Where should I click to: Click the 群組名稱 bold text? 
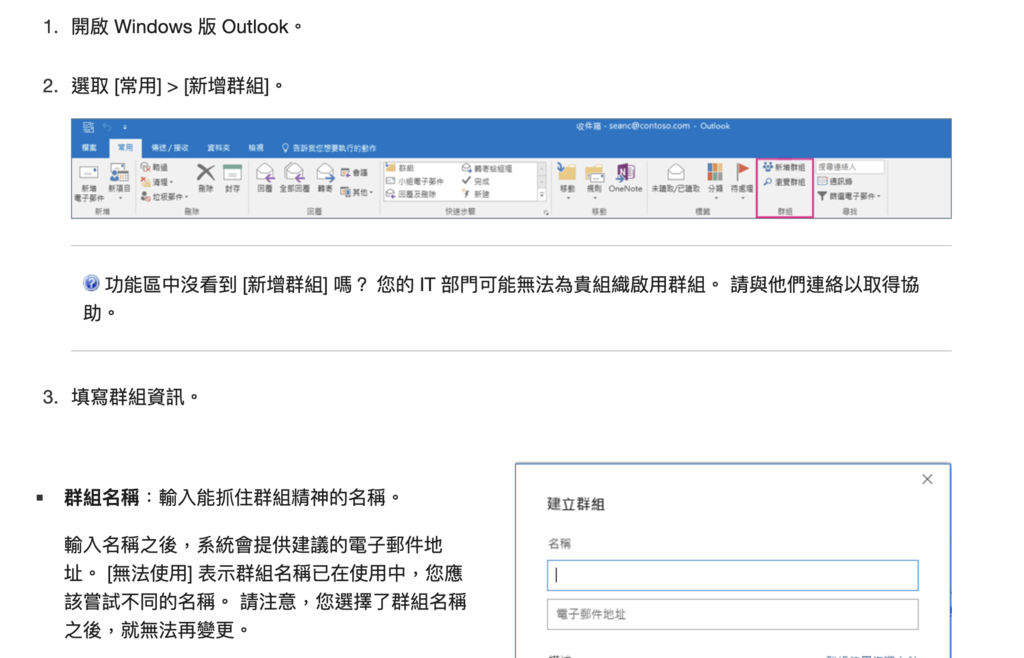click(x=101, y=497)
